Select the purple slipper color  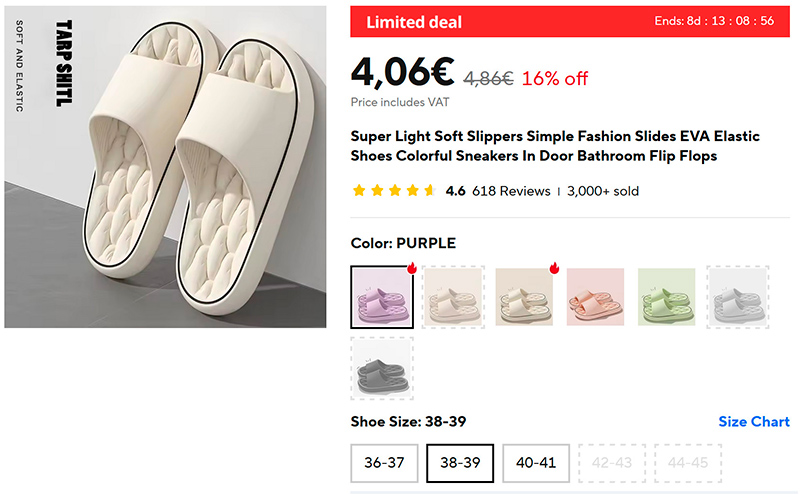tap(381, 297)
